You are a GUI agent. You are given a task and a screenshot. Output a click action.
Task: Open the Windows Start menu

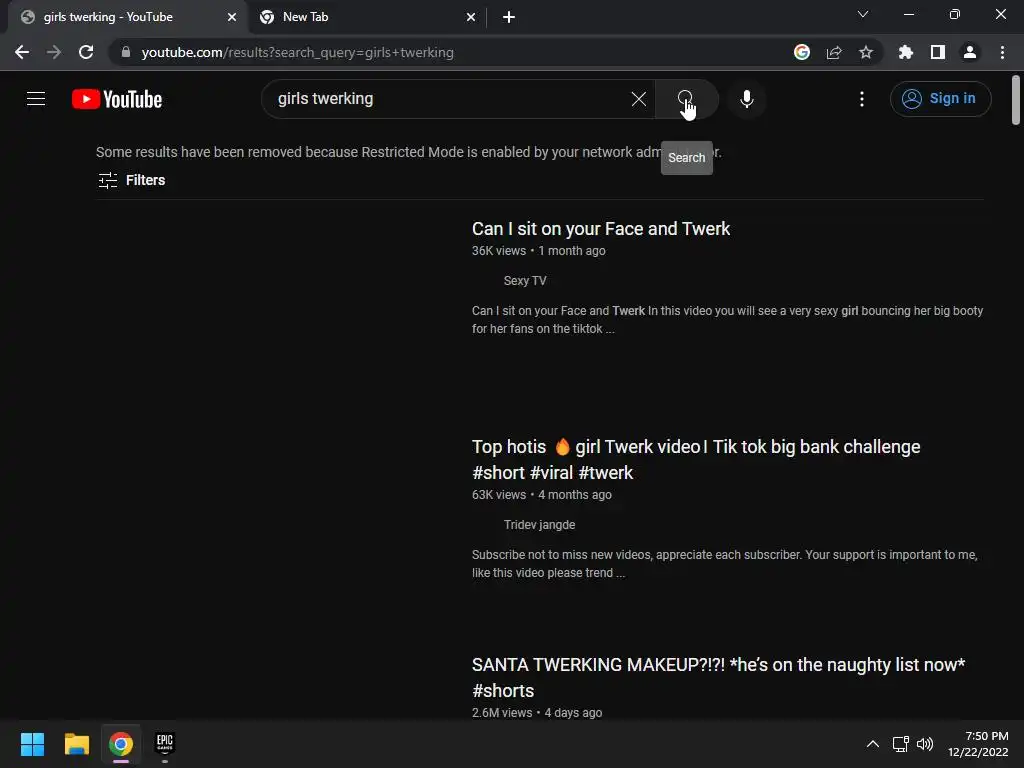32,744
